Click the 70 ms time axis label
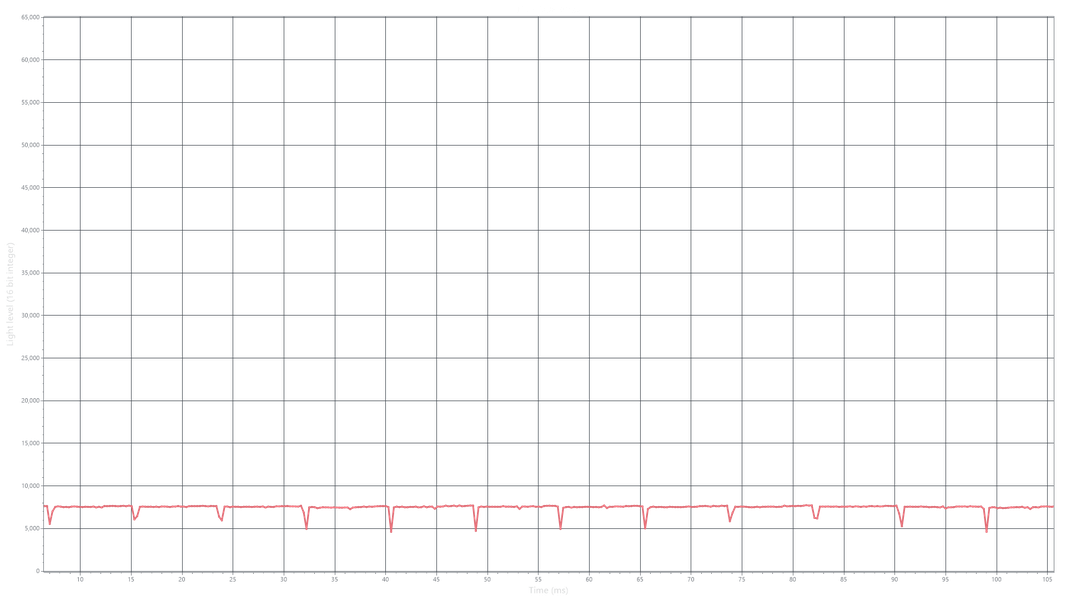 (x=691, y=580)
